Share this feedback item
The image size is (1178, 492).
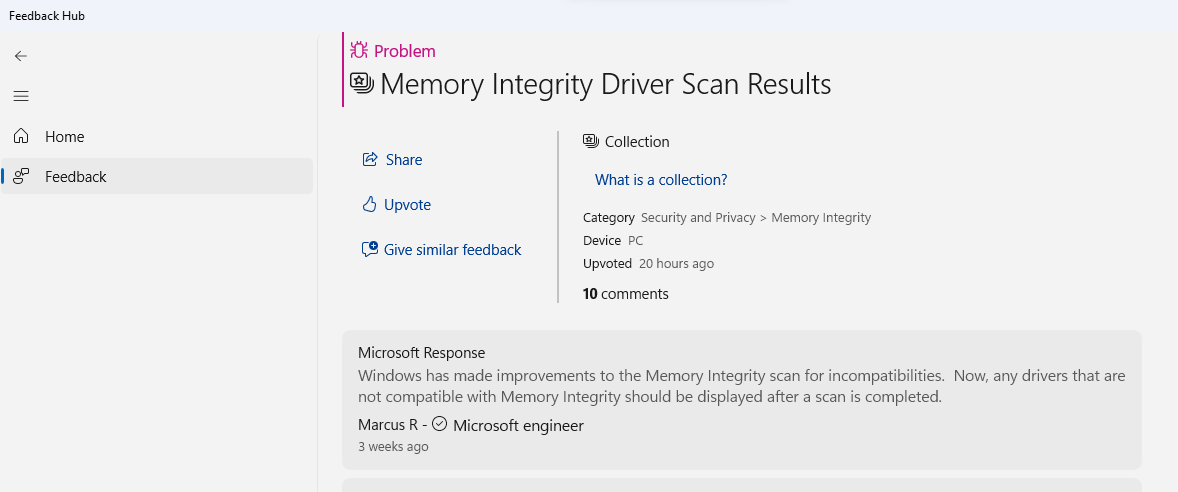point(392,159)
